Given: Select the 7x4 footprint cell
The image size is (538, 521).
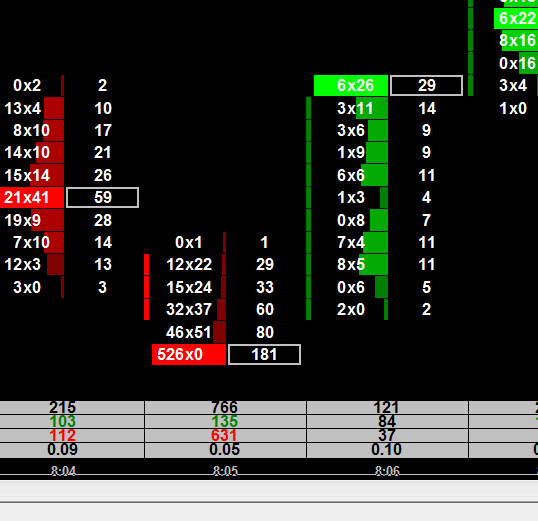Looking at the screenshot, I should 351,243.
